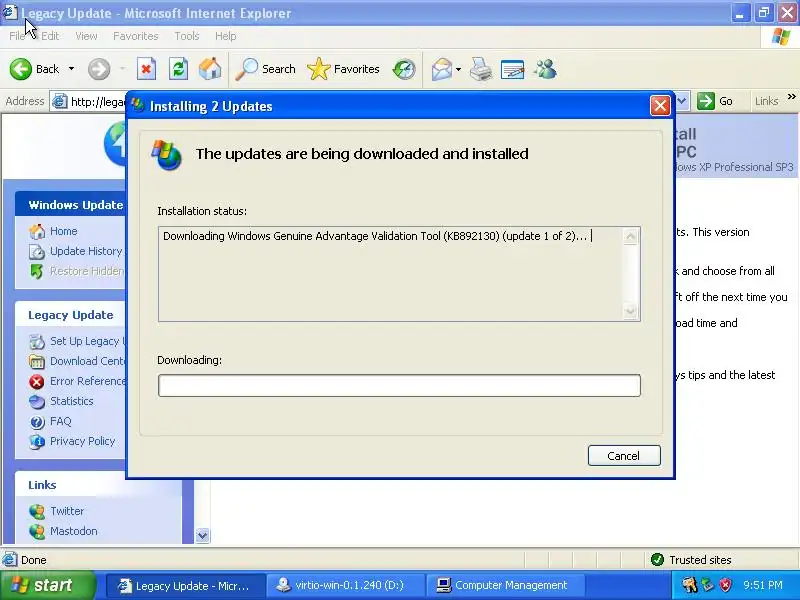The image size is (800, 600).
Task: Click the sidebar scroll down arrow
Action: click(203, 535)
